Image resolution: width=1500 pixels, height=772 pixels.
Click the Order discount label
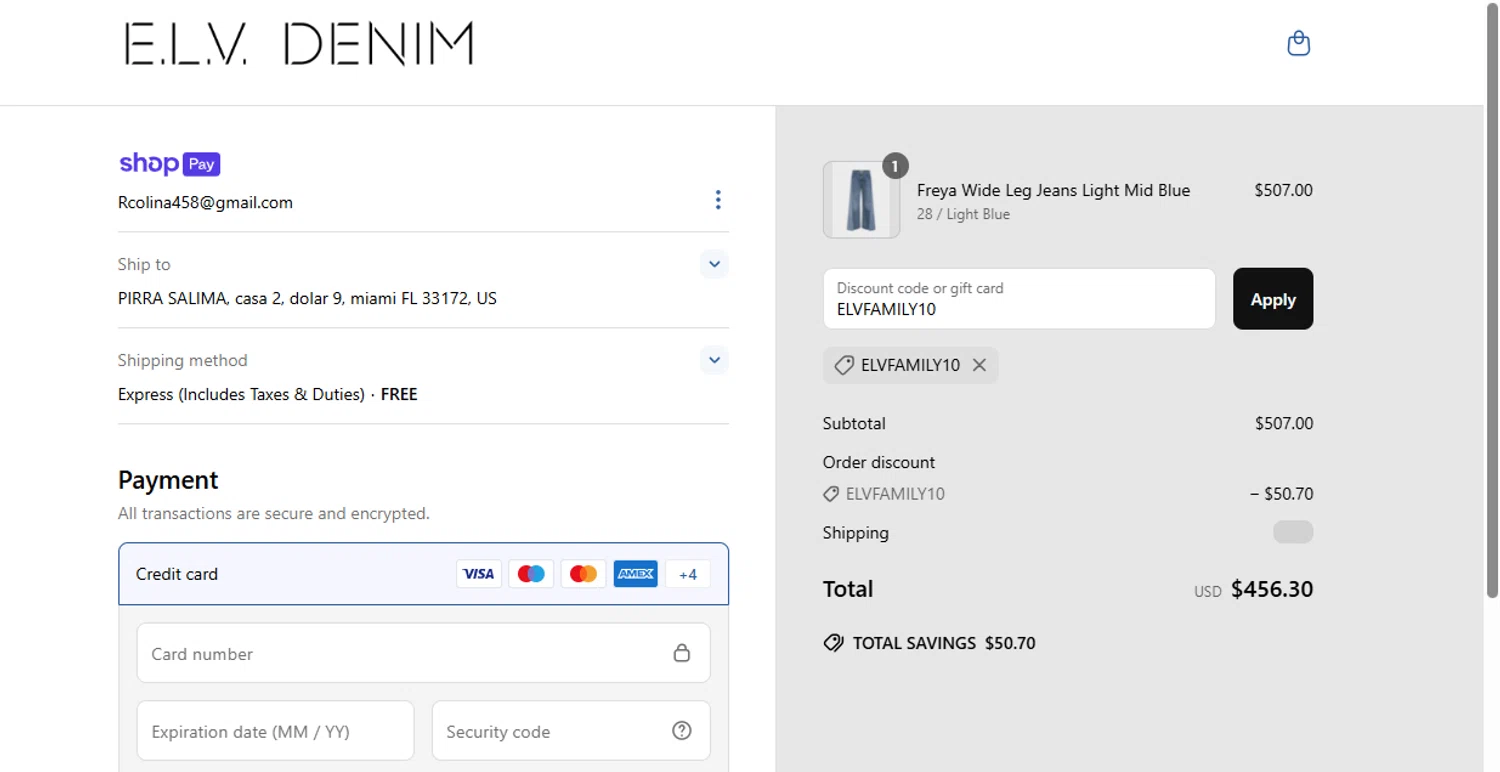coord(879,462)
